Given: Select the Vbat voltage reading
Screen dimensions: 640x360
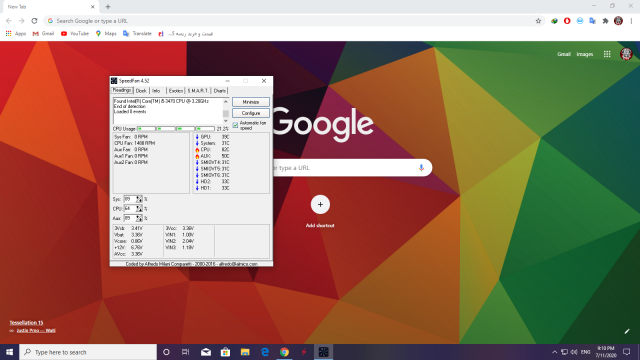Looking at the screenshot, I should (129, 235).
